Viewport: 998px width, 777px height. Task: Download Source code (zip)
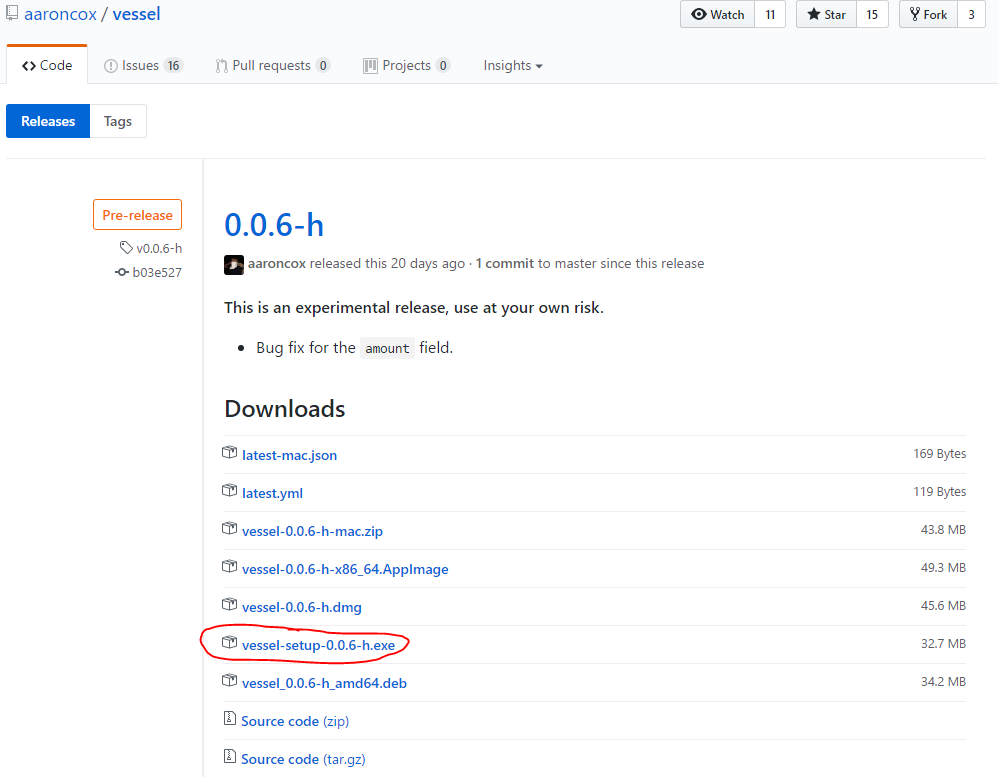[295, 721]
